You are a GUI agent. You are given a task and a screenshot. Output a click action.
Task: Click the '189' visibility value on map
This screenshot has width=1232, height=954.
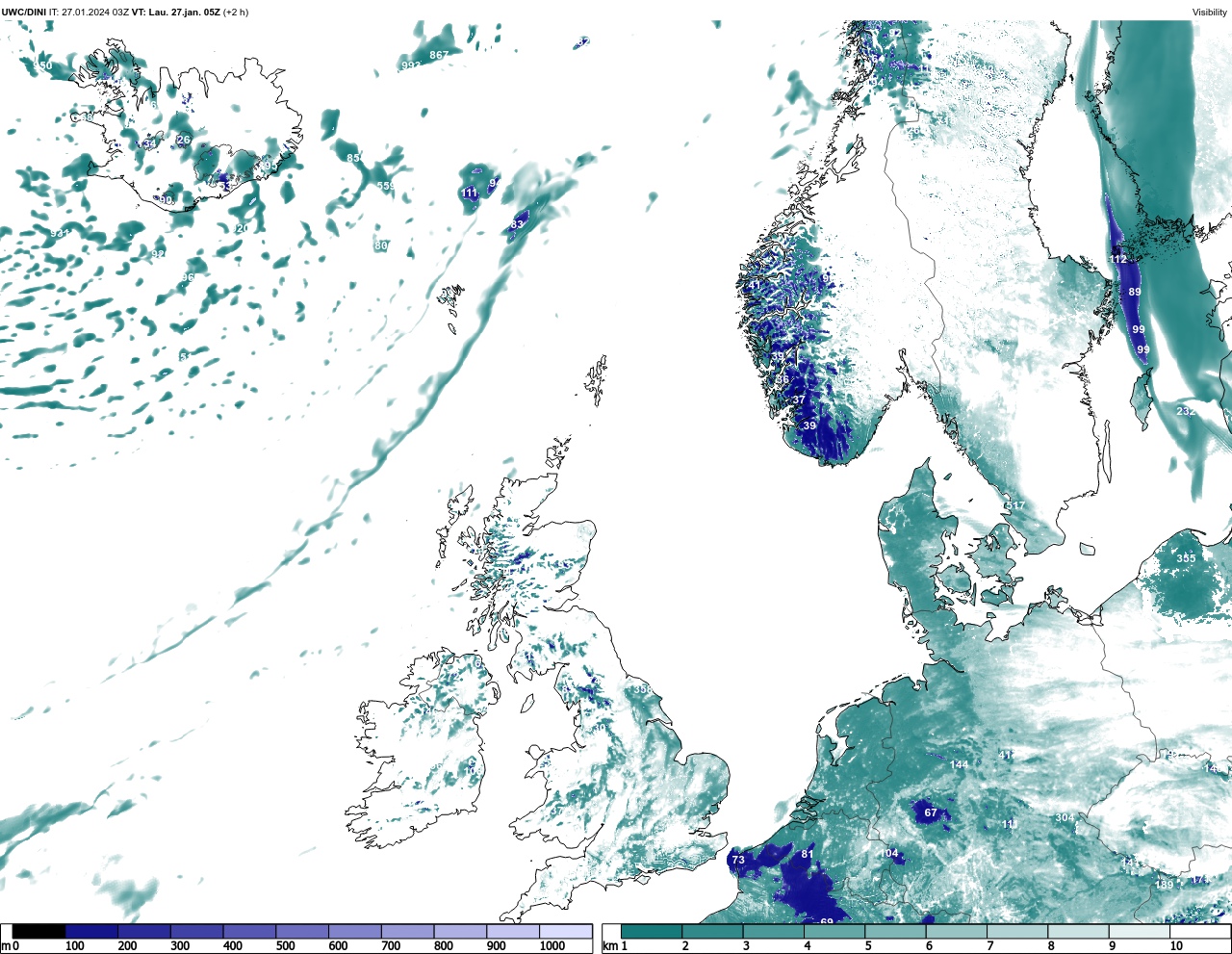coord(1164,885)
